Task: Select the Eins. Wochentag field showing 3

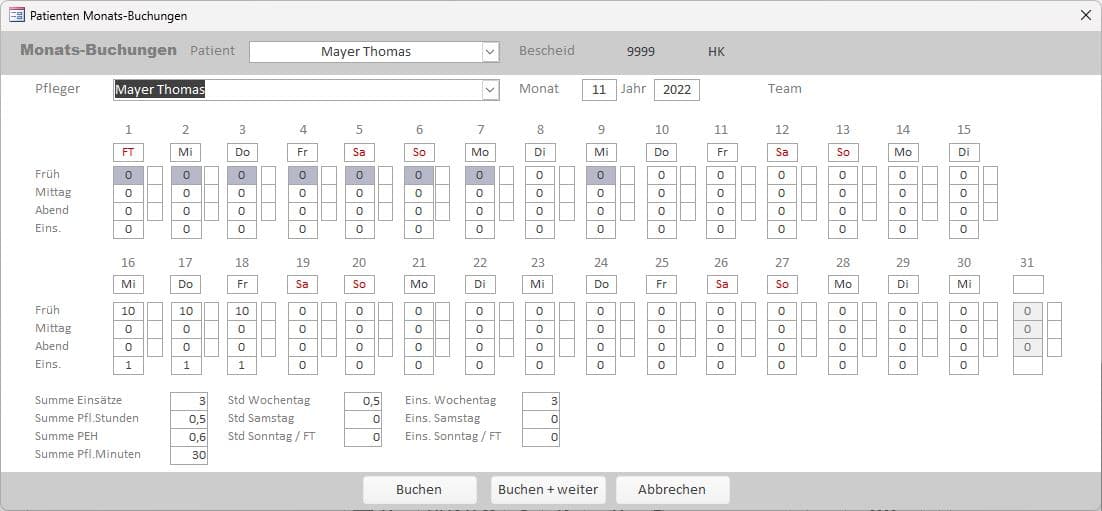Action: (541, 401)
